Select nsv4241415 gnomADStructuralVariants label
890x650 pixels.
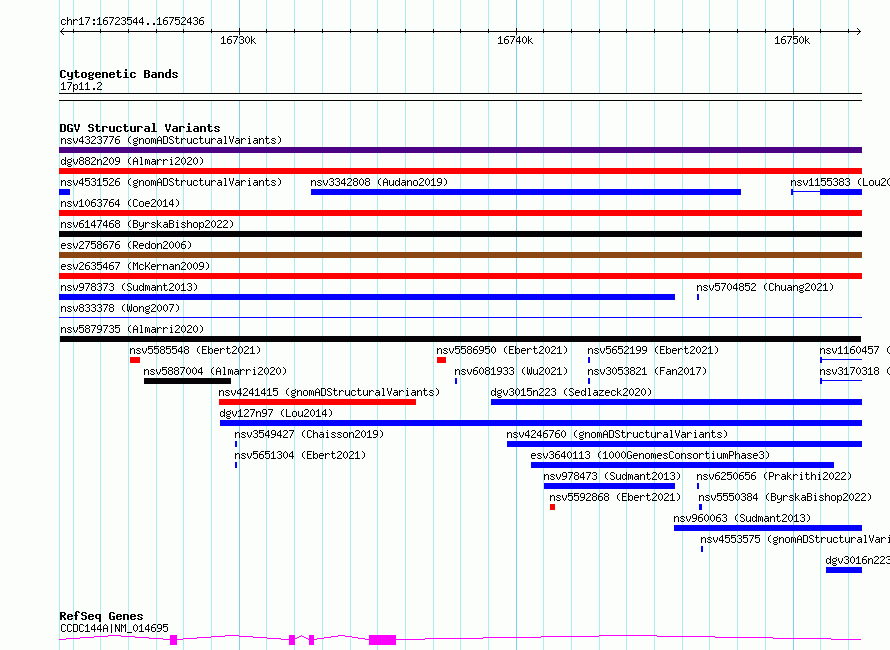click(329, 392)
